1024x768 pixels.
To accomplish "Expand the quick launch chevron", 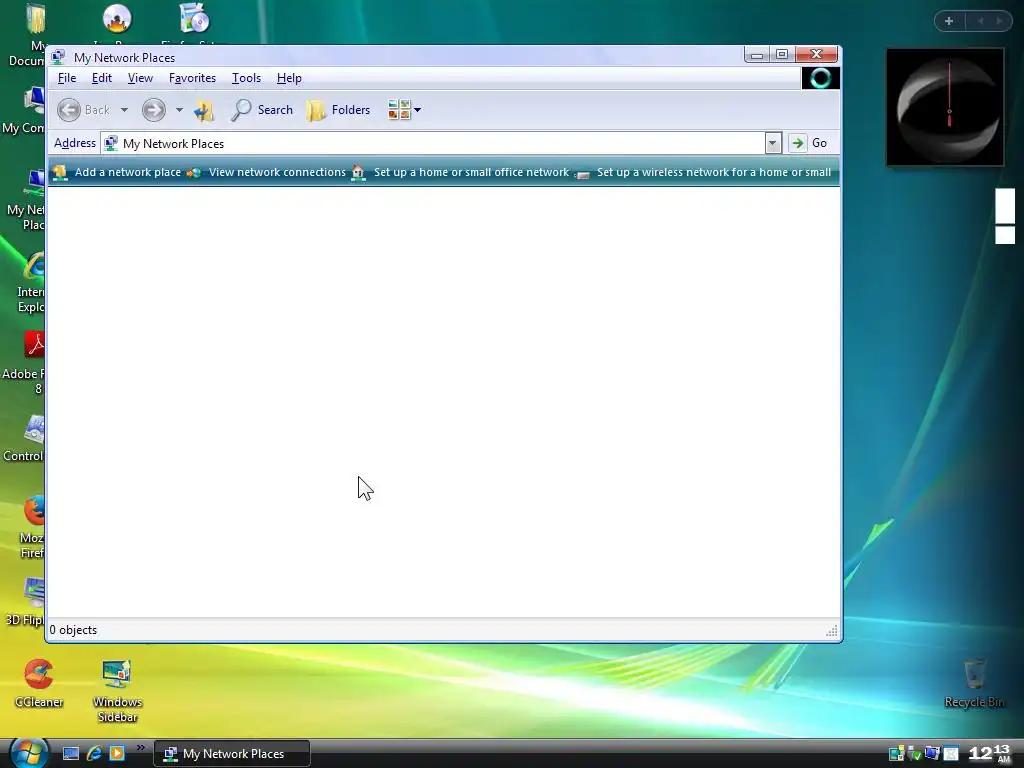I will point(140,748).
